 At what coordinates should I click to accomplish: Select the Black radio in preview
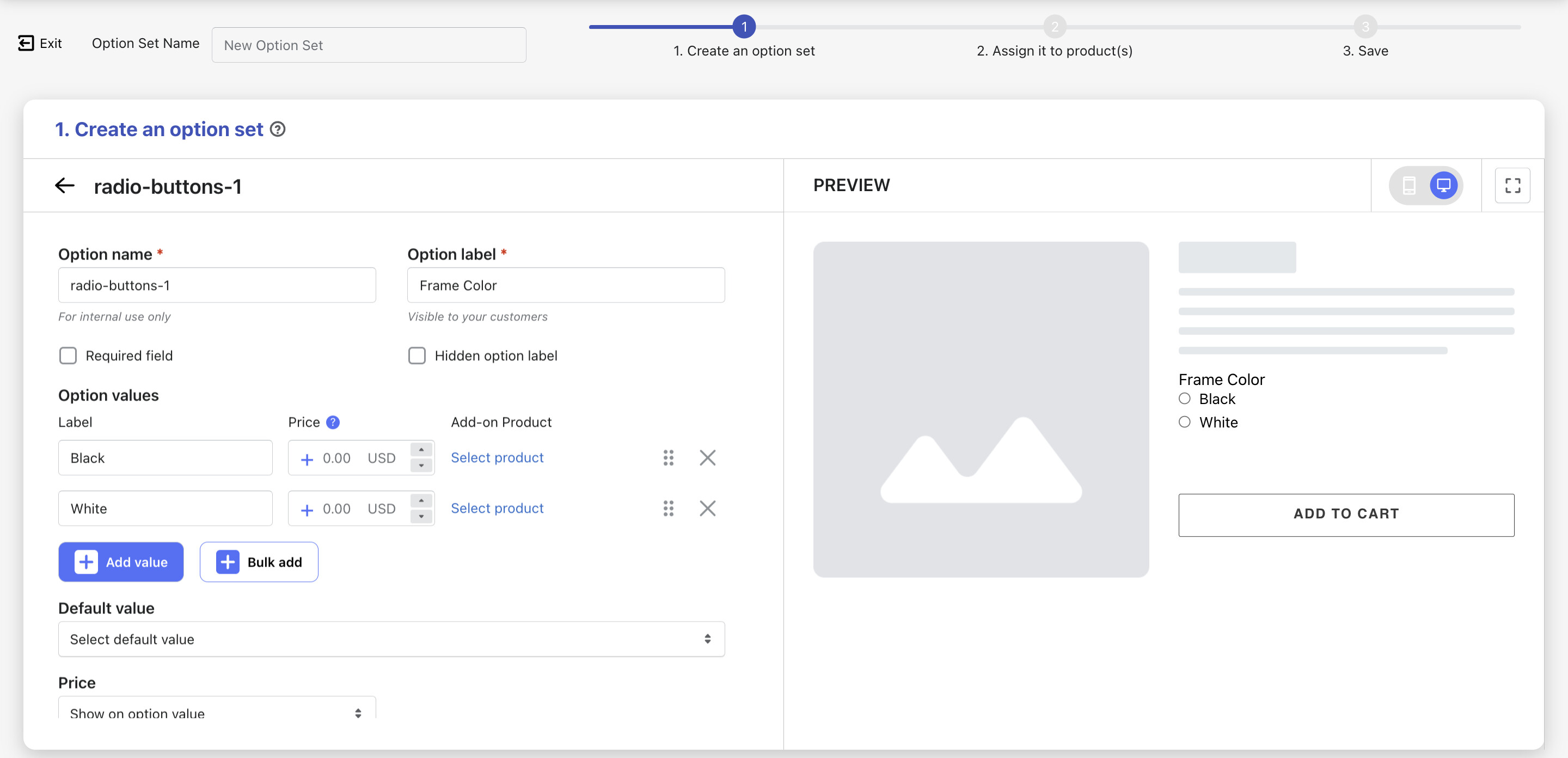(1184, 399)
